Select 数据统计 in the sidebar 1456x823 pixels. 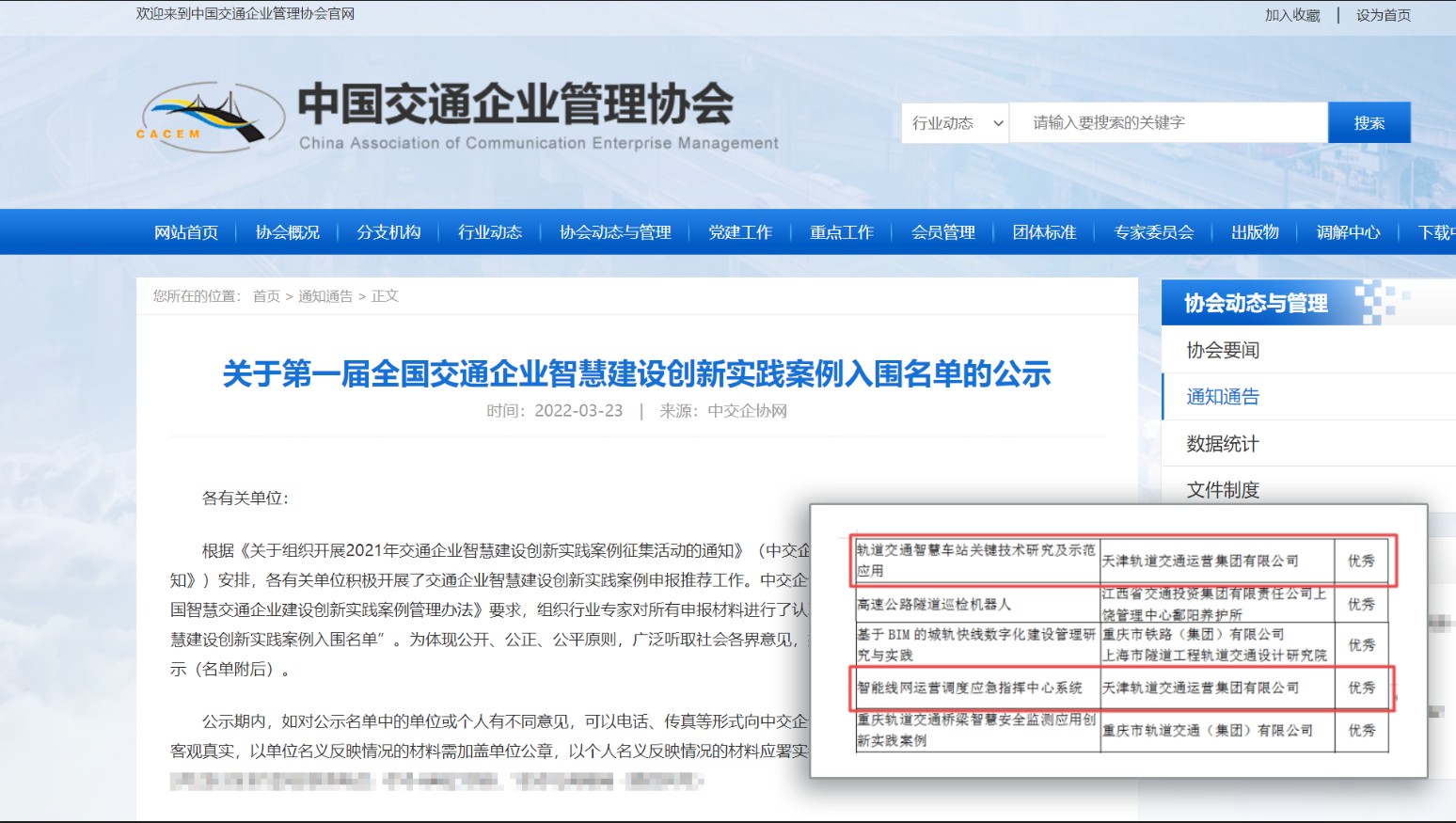(1223, 444)
